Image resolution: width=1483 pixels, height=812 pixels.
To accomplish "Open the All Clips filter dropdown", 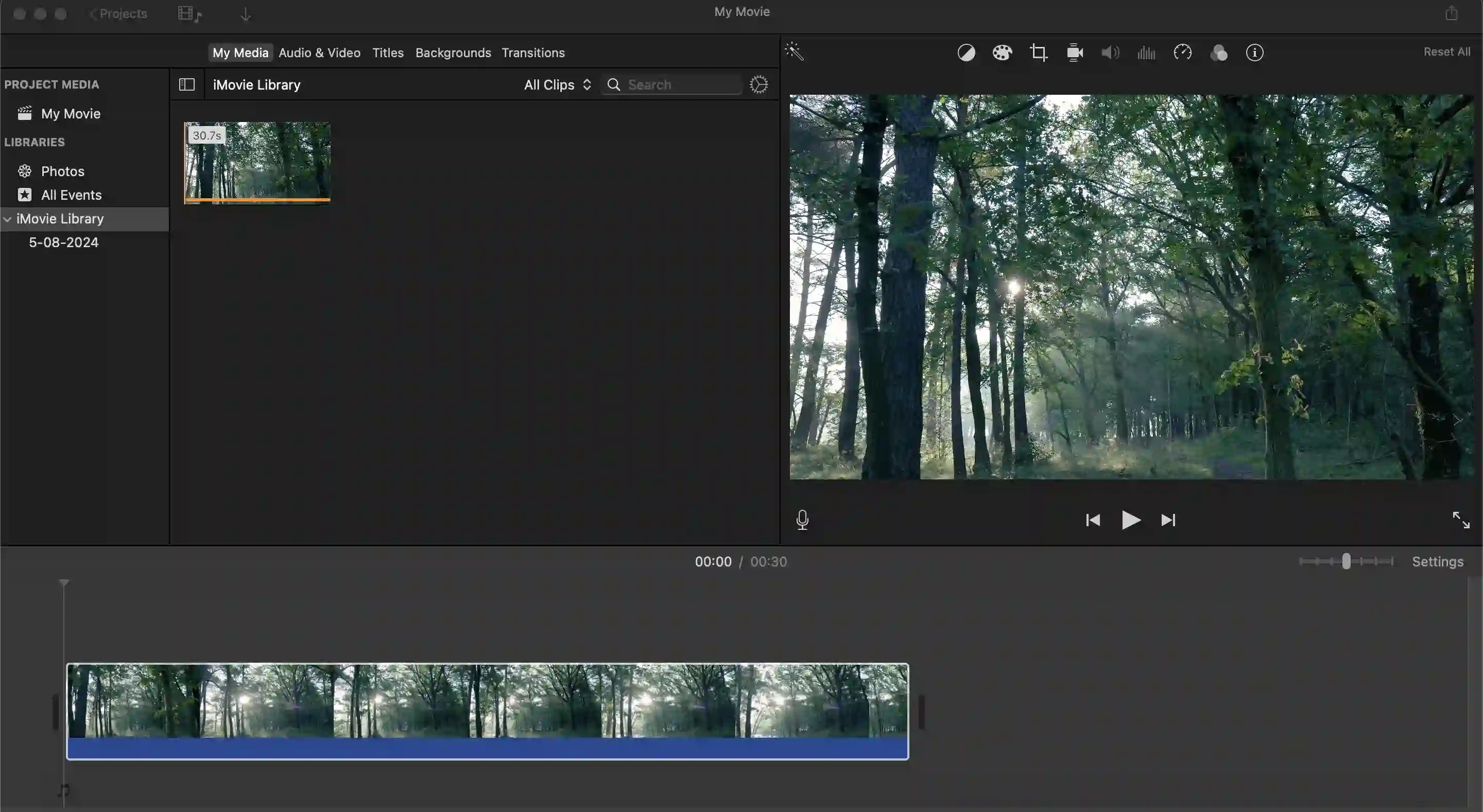I will point(556,84).
